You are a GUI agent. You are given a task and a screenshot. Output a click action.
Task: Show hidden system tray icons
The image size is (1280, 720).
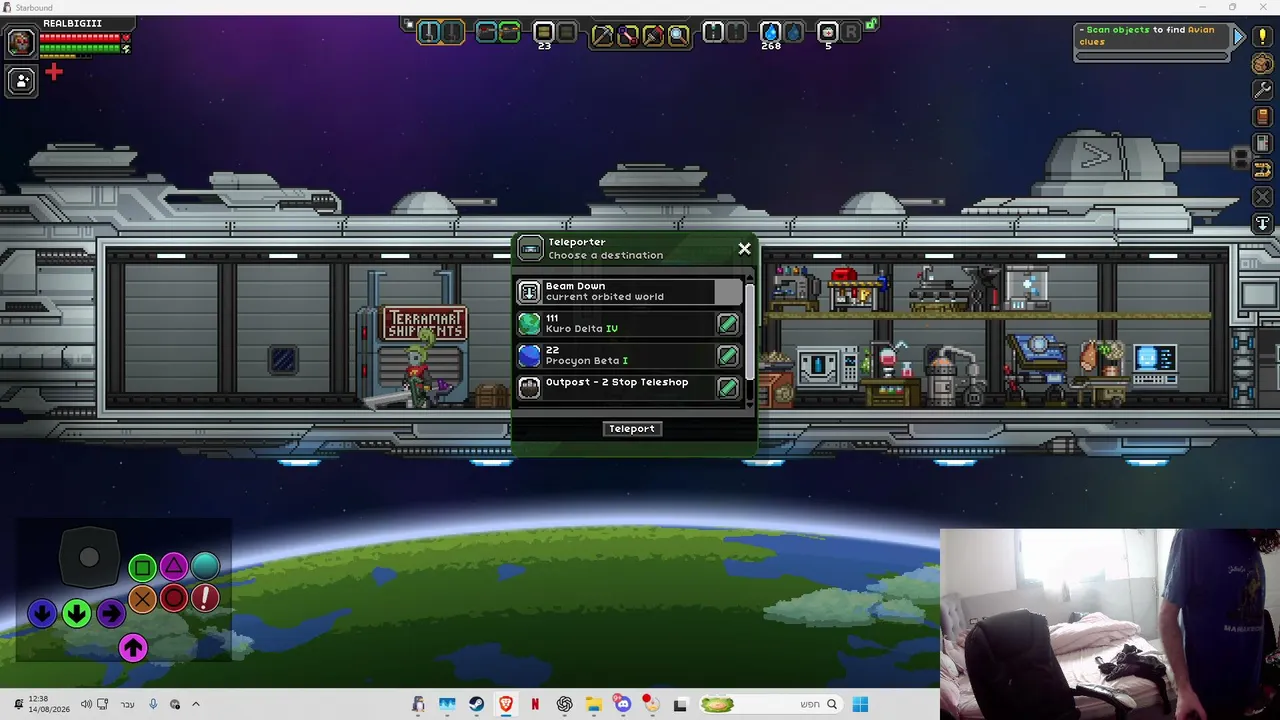196,704
